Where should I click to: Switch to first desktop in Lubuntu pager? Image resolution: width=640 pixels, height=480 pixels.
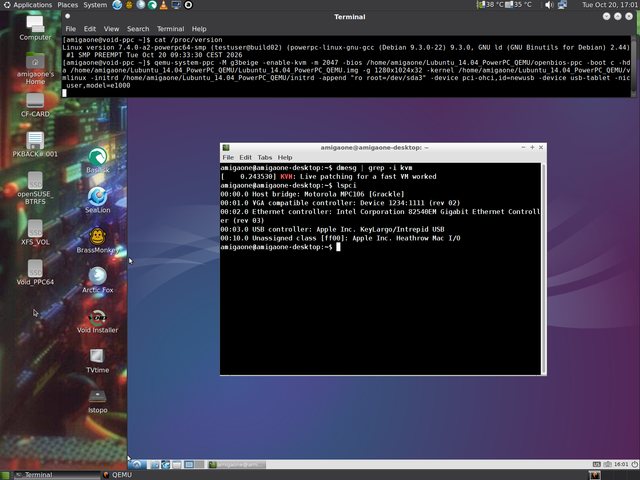[189, 464]
